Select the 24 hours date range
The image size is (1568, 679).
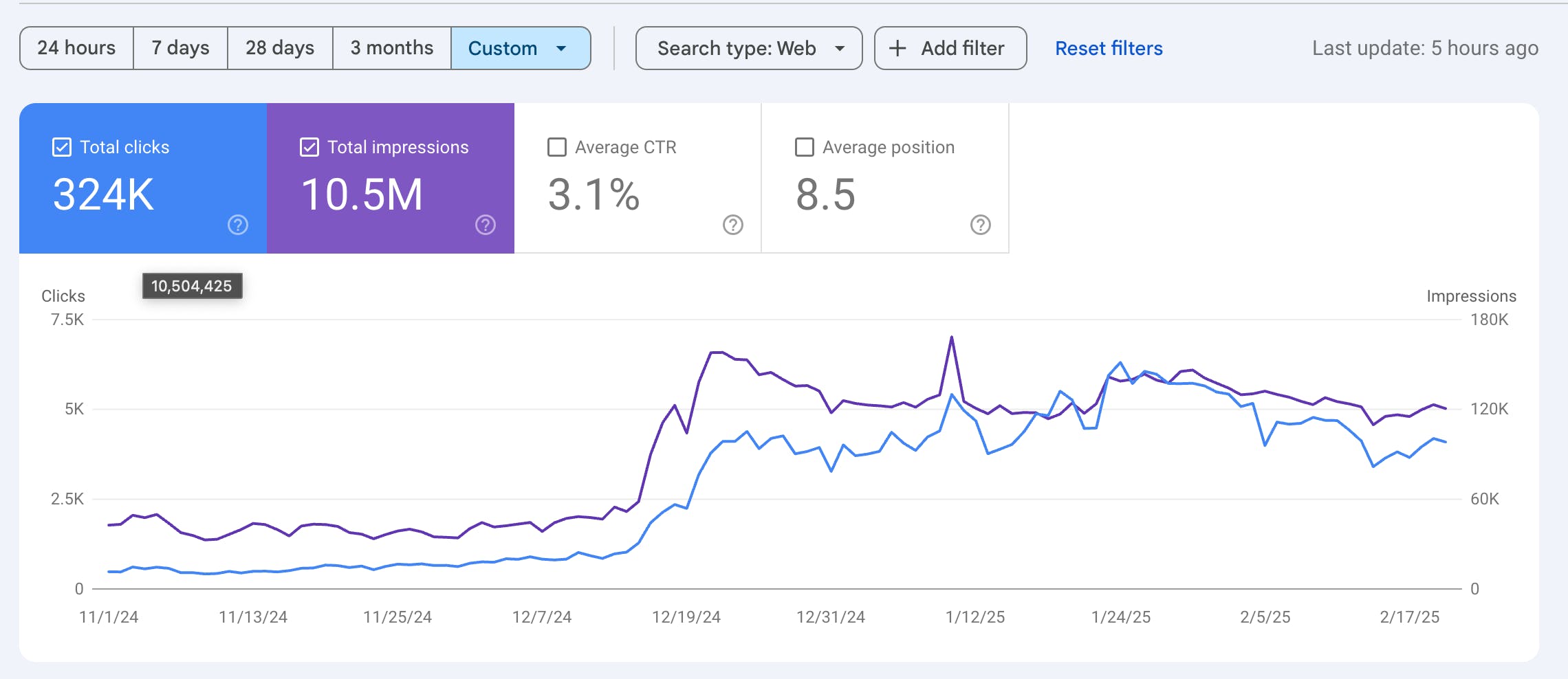76,48
